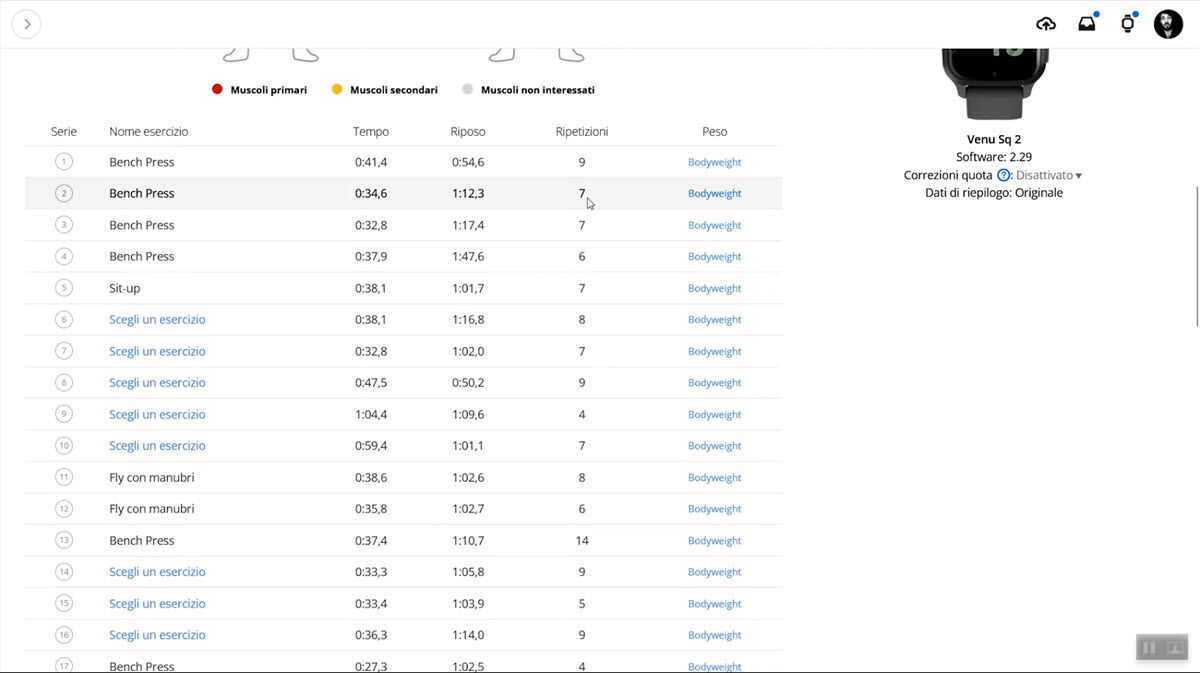
Task: Choose exercise for series 6
Action: (x=157, y=320)
